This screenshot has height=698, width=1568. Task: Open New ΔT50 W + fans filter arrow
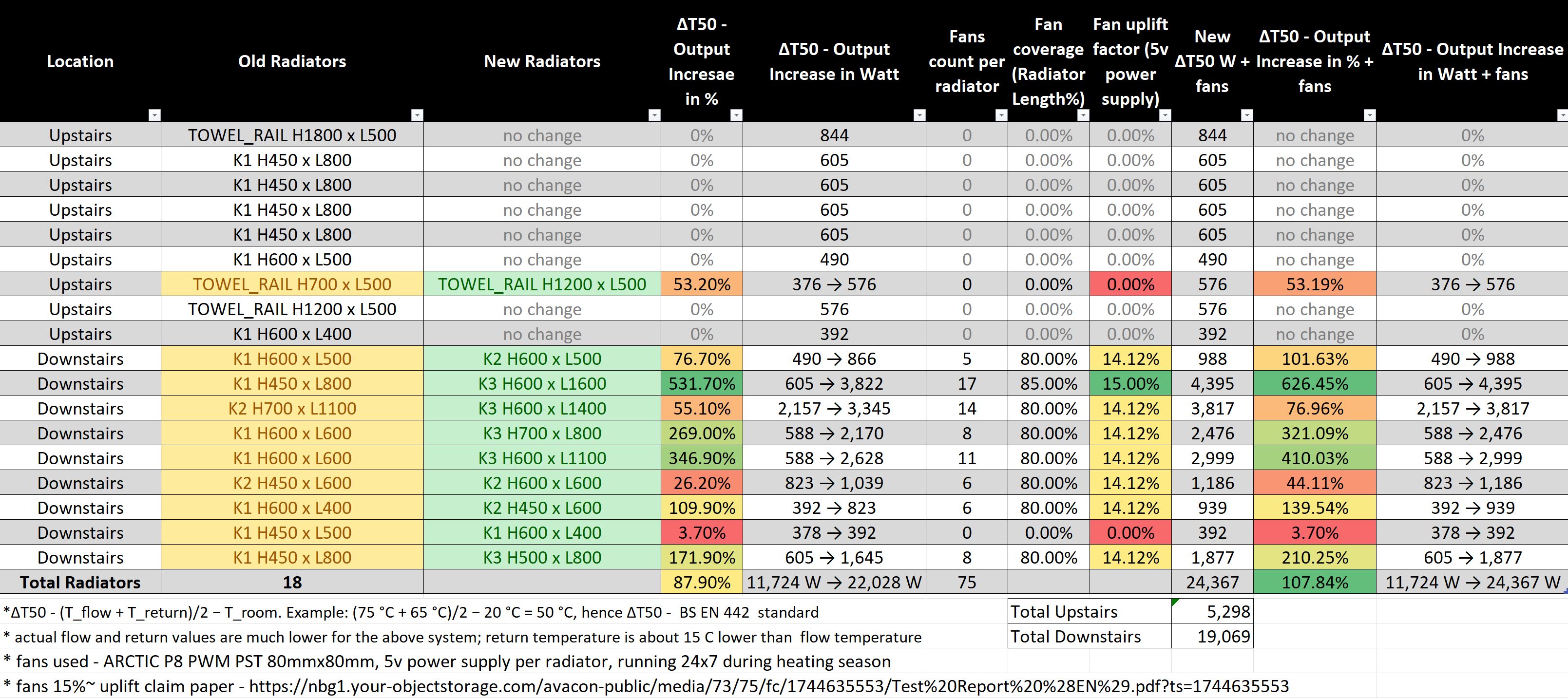pyautogui.click(x=1246, y=115)
